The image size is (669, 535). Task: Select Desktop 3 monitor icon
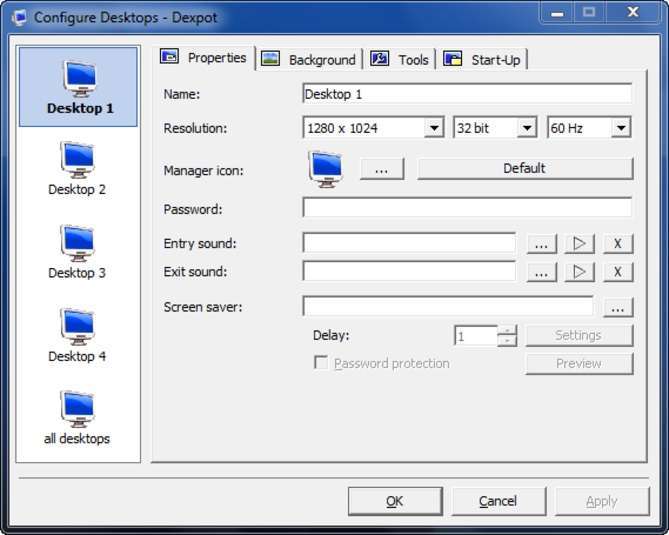77,243
